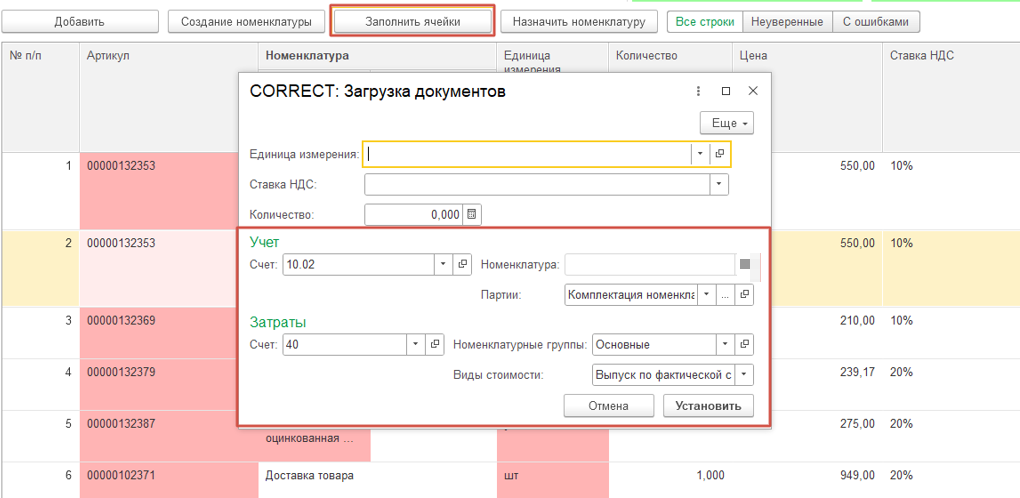This screenshot has height=498, width=1020.
Task: Open the Номенклатурные группы value form
Action: pyautogui.click(x=745, y=345)
